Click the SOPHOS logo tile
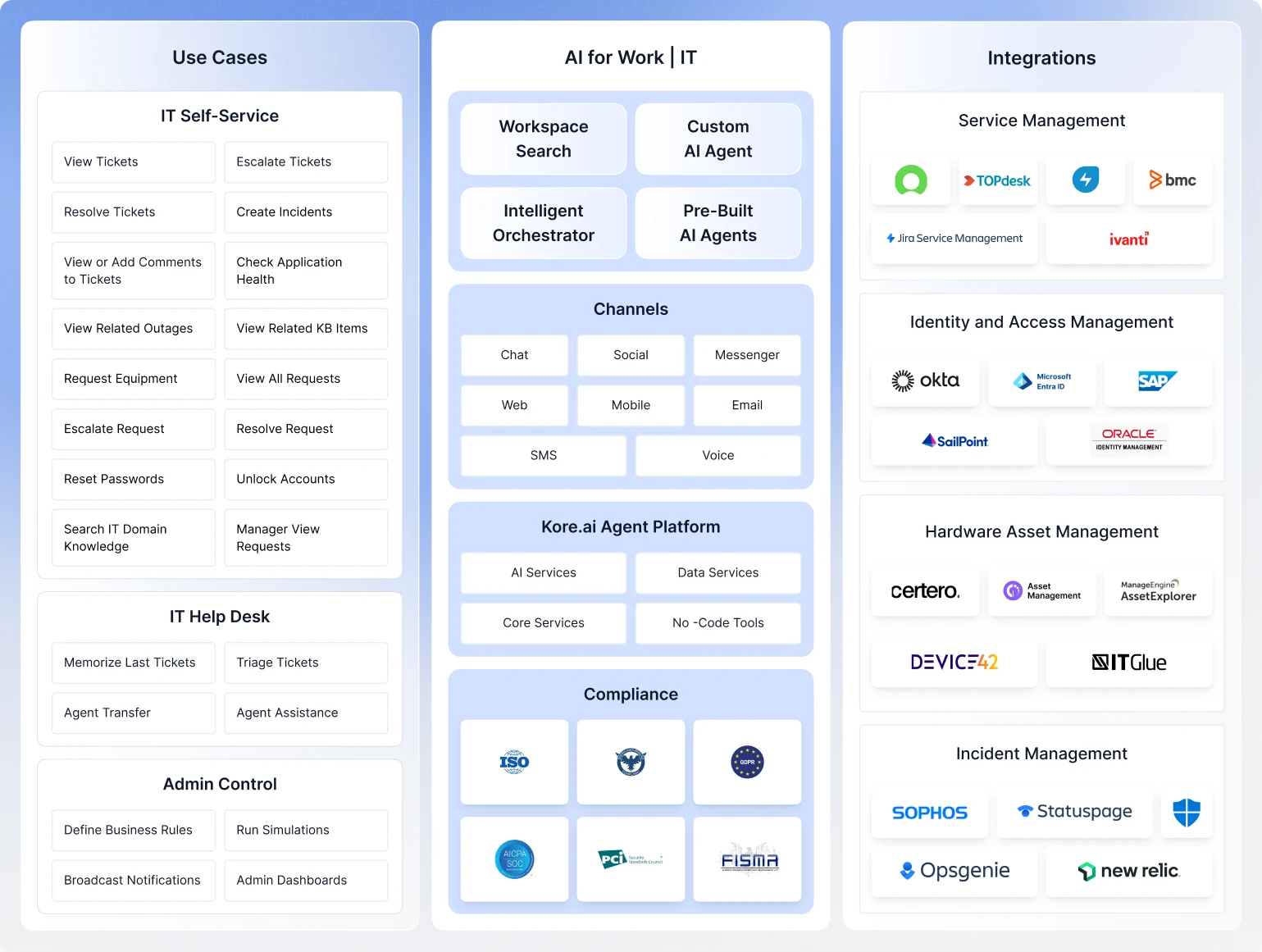The height and width of the screenshot is (952, 1262). [x=930, y=813]
